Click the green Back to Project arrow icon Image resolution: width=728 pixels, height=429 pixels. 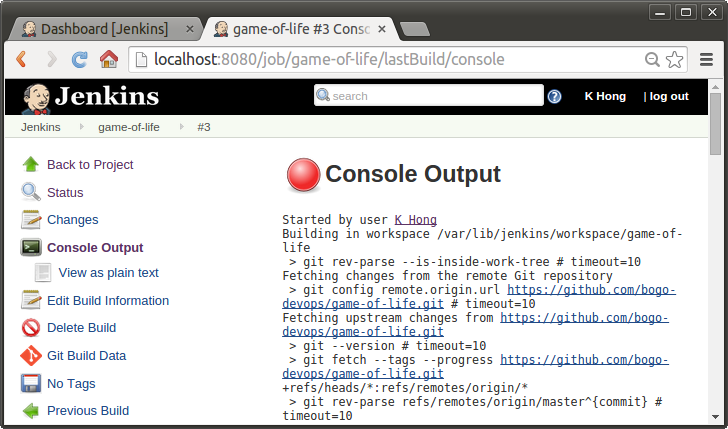(31, 164)
